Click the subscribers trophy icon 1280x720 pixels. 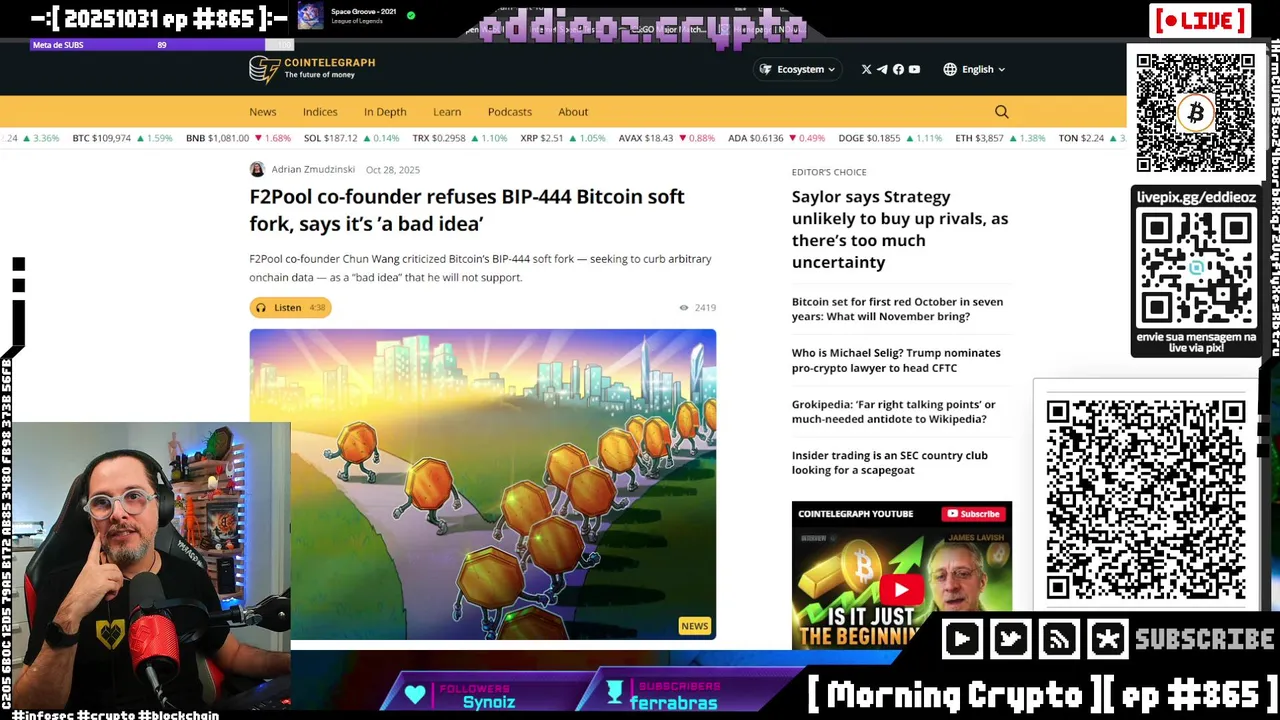[614, 692]
